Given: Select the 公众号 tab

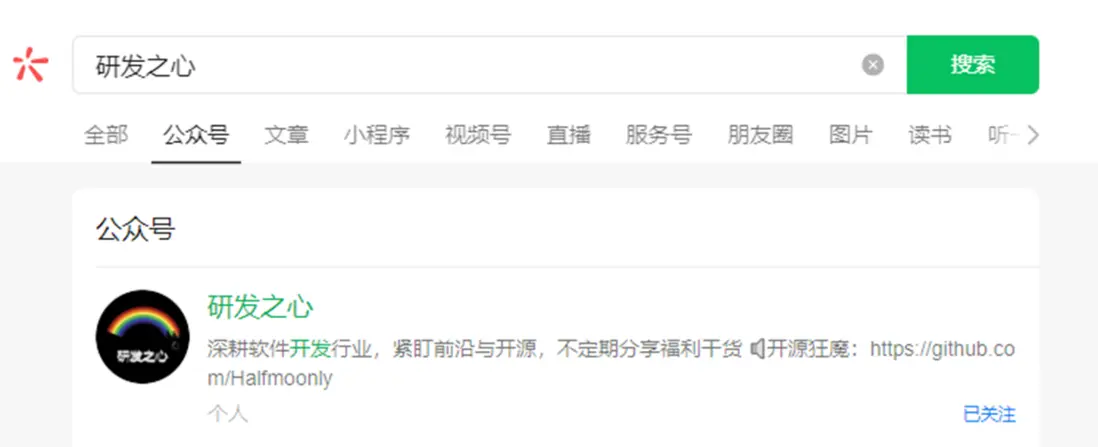Looking at the screenshot, I should coord(196,135).
